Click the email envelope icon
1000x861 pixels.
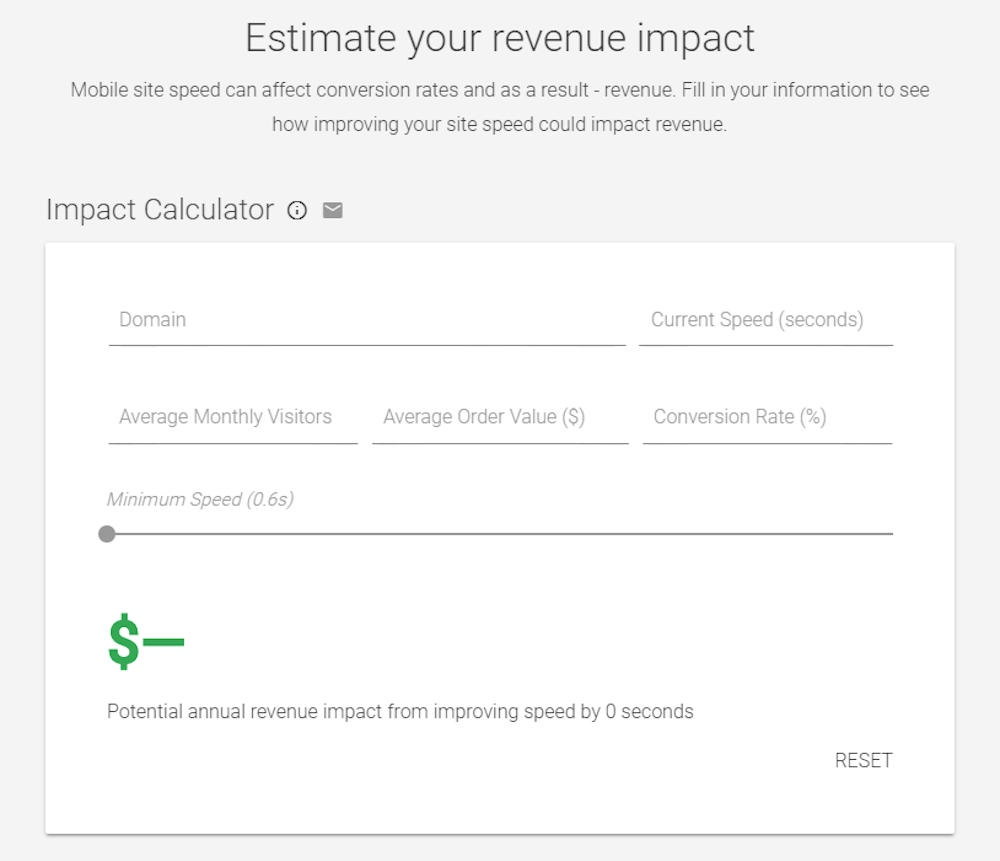point(332,210)
